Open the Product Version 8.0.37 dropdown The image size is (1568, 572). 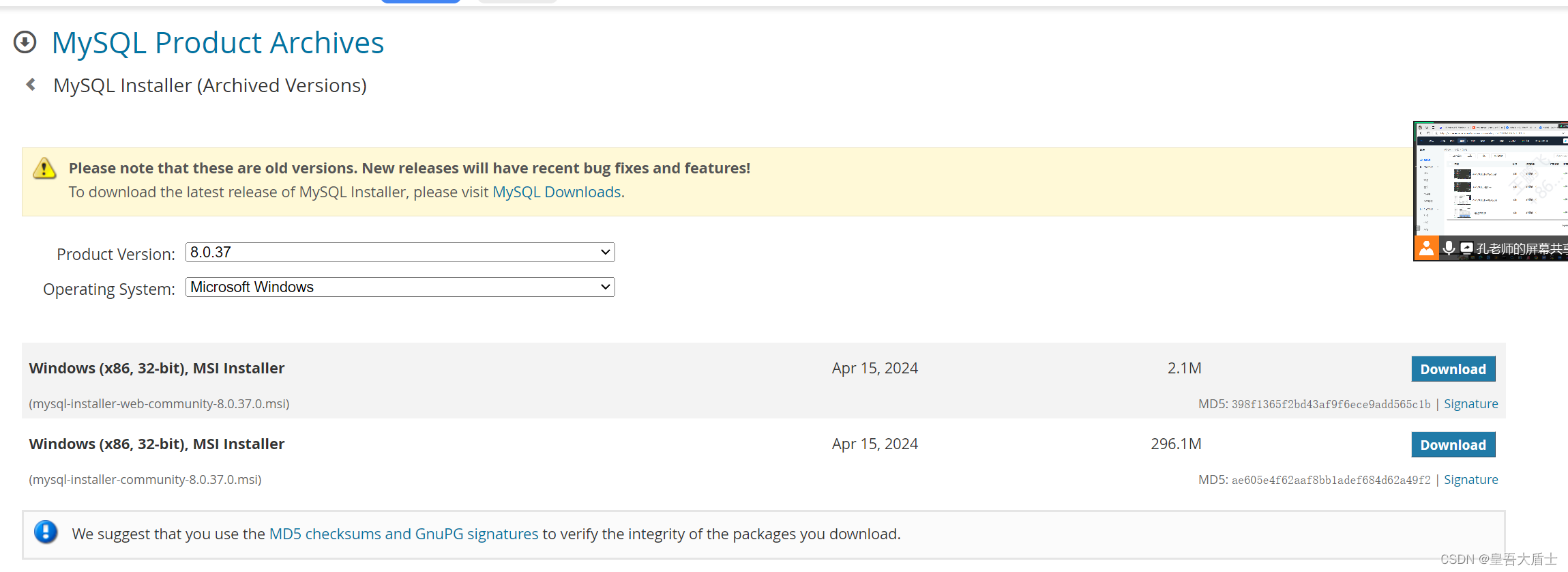pos(400,253)
